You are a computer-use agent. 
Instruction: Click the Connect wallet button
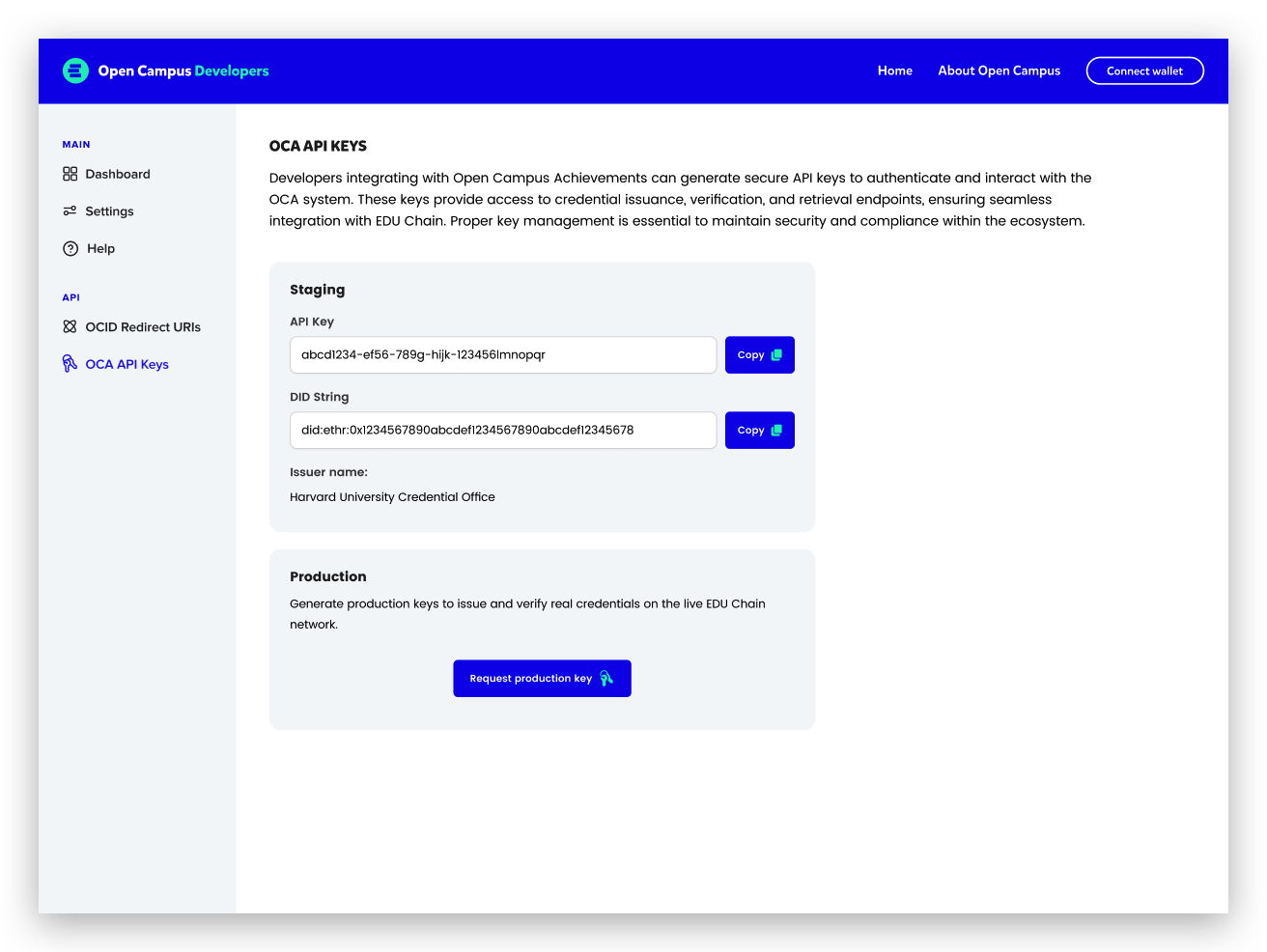1144,70
